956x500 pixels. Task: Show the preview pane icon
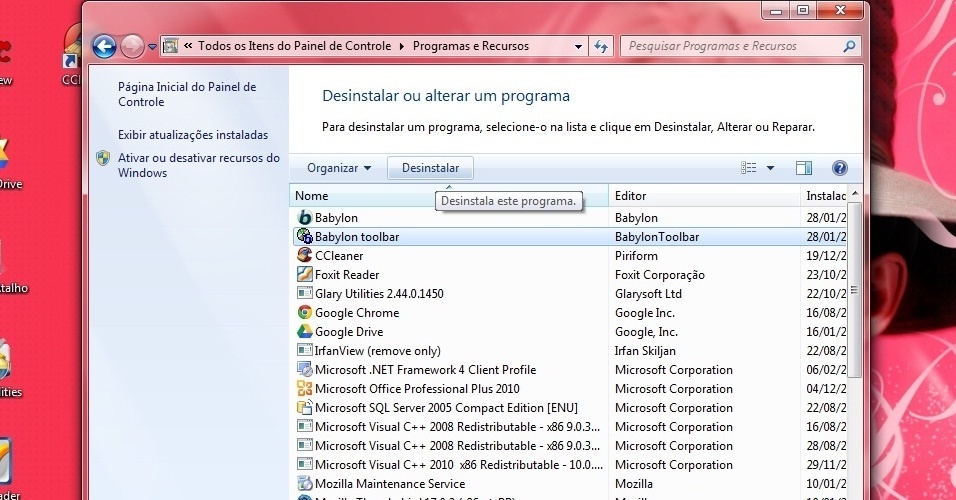[804, 168]
